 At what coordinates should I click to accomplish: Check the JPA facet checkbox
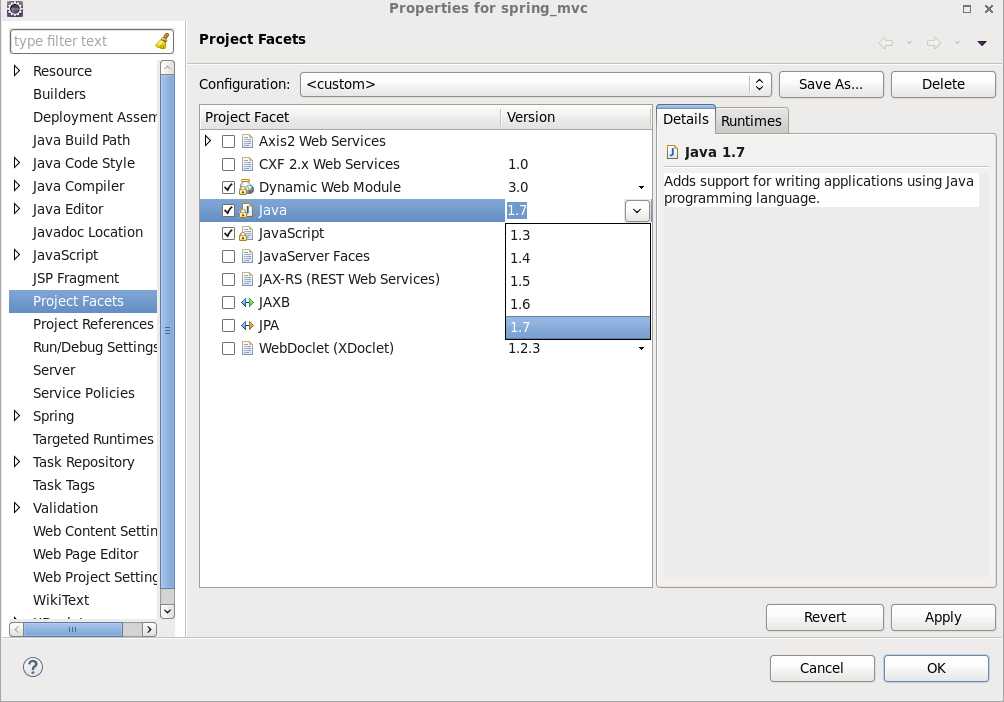tap(228, 325)
